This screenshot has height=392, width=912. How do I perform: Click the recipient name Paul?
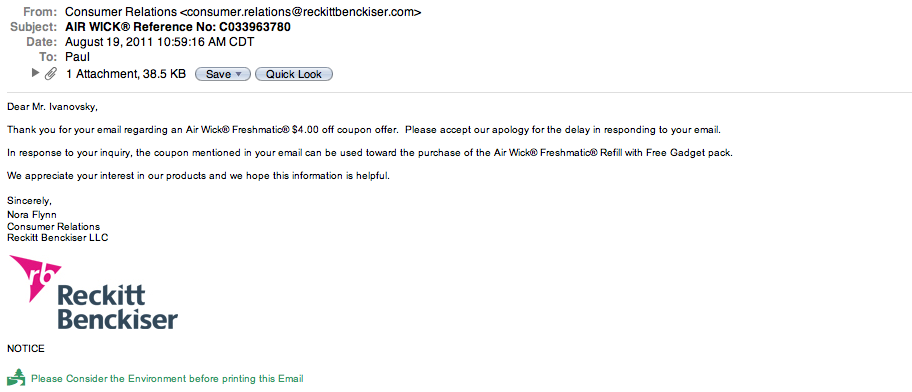77,57
